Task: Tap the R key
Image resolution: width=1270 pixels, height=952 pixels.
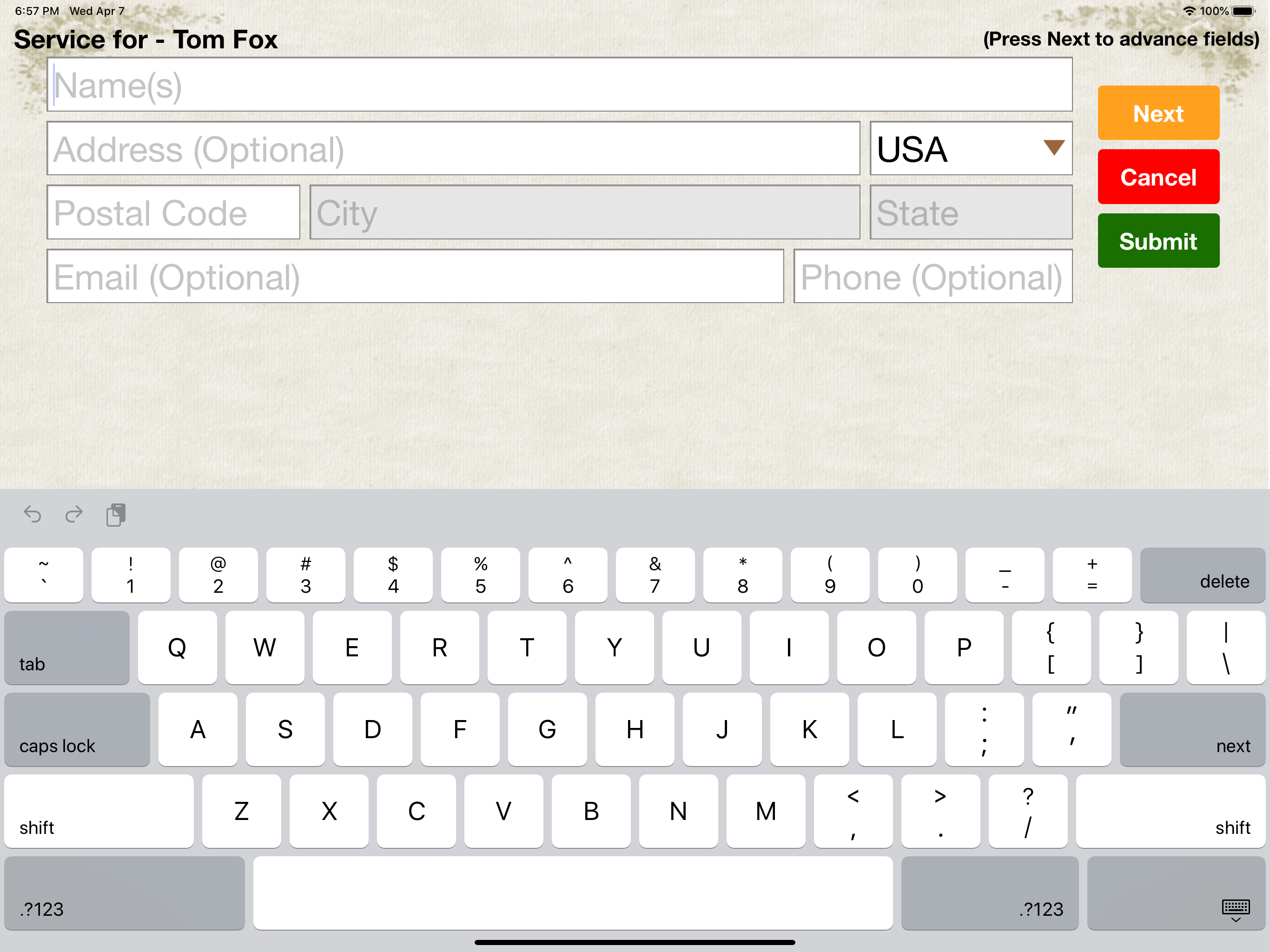Action: click(x=440, y=647)
